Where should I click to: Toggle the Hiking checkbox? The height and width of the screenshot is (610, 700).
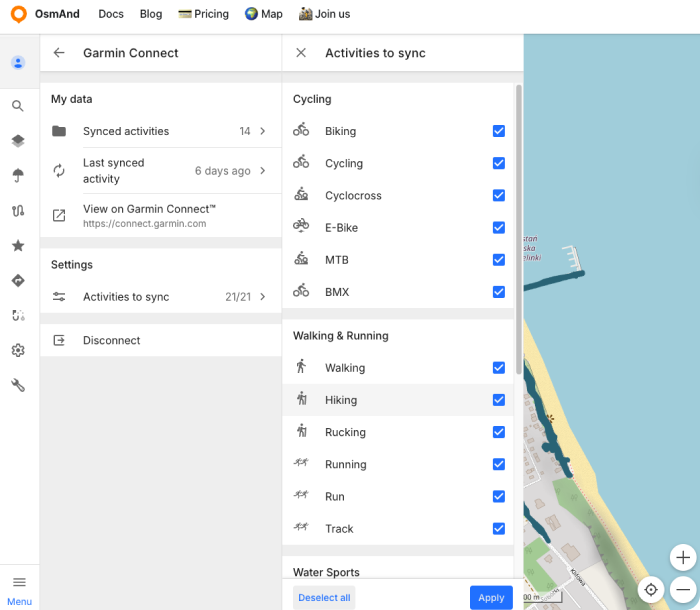tap(499, 400)
